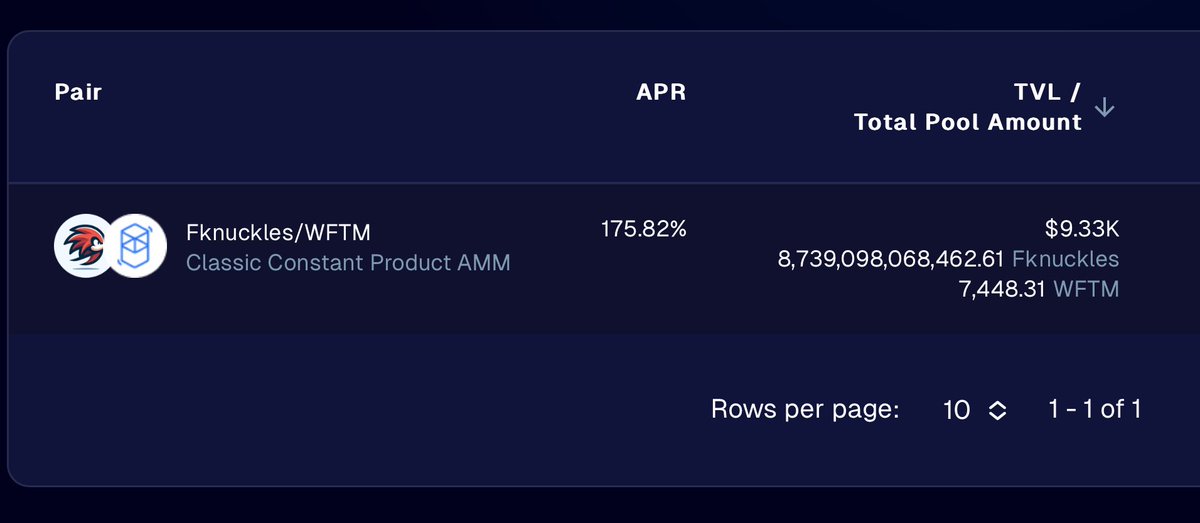Viewport: 1200px width, 523px height.
Task: Click Classic Constant Product AMM subtitle
Action: [x=348, y=263]
